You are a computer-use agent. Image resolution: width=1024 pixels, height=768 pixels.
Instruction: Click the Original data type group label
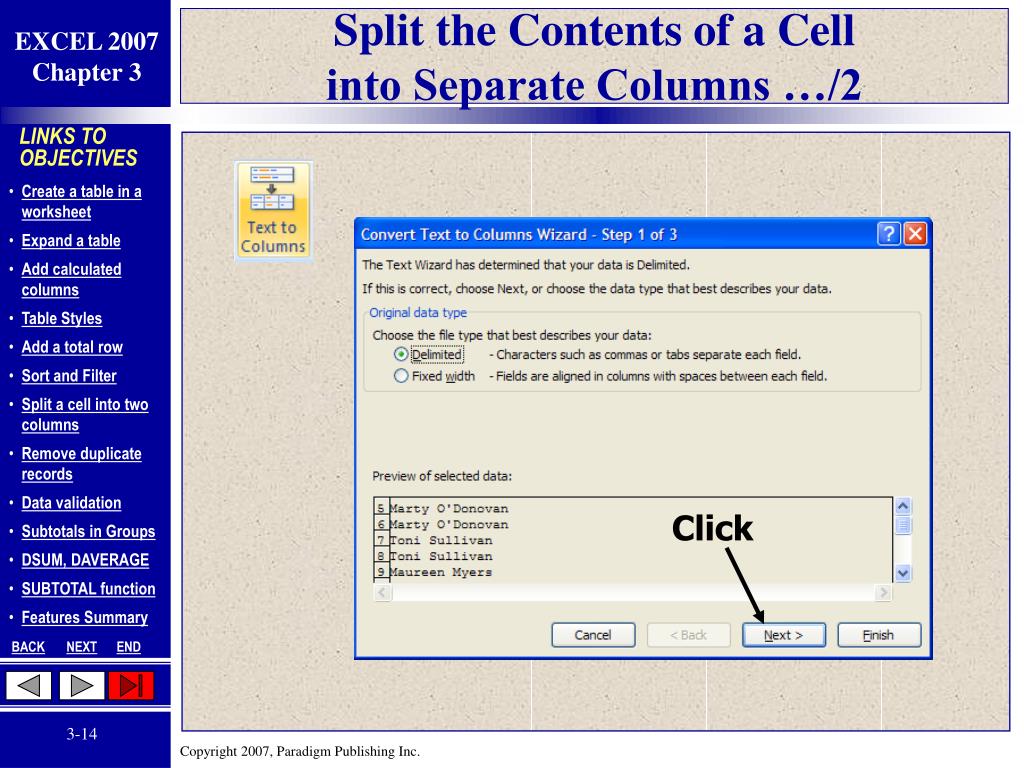pyautogui.click(x=418, y=313)
